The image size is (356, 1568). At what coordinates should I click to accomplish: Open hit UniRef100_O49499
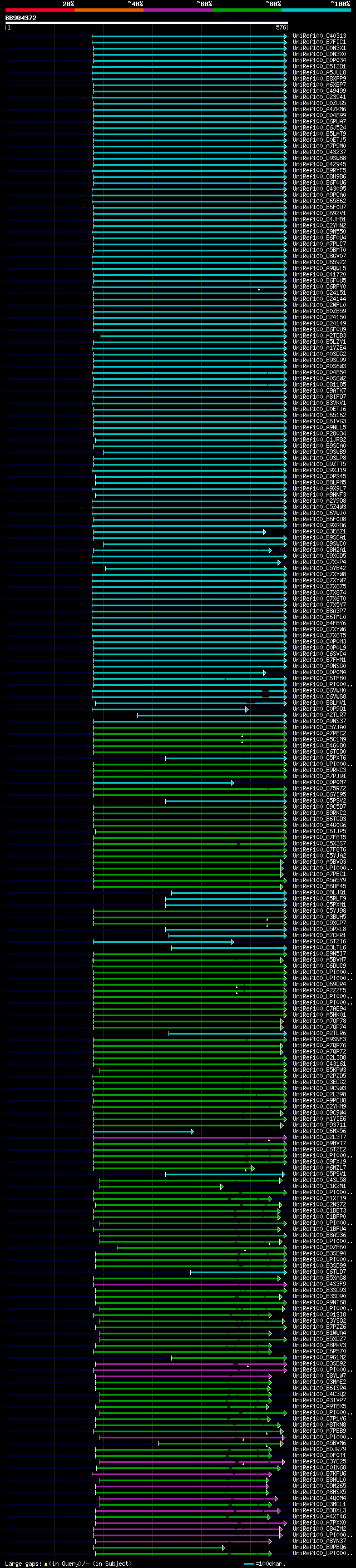click(319, 91)
